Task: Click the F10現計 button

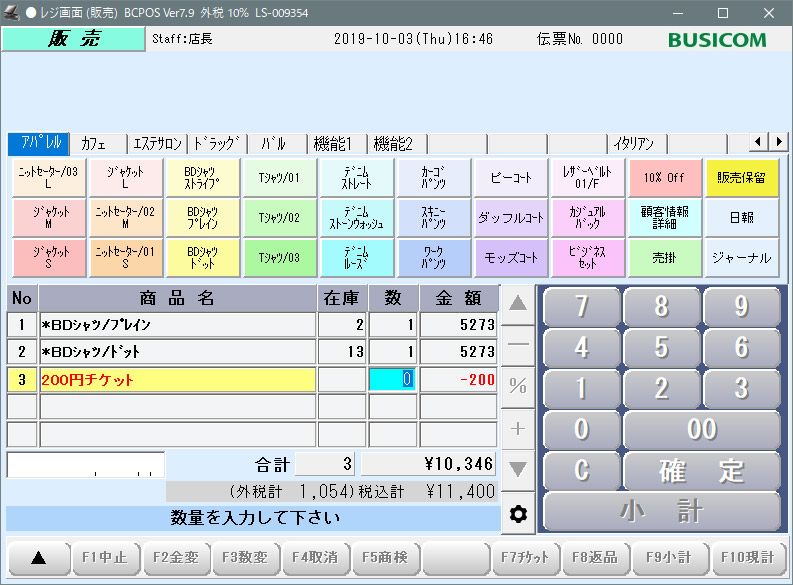Action: pyautogui.click(x=743, y=557)
